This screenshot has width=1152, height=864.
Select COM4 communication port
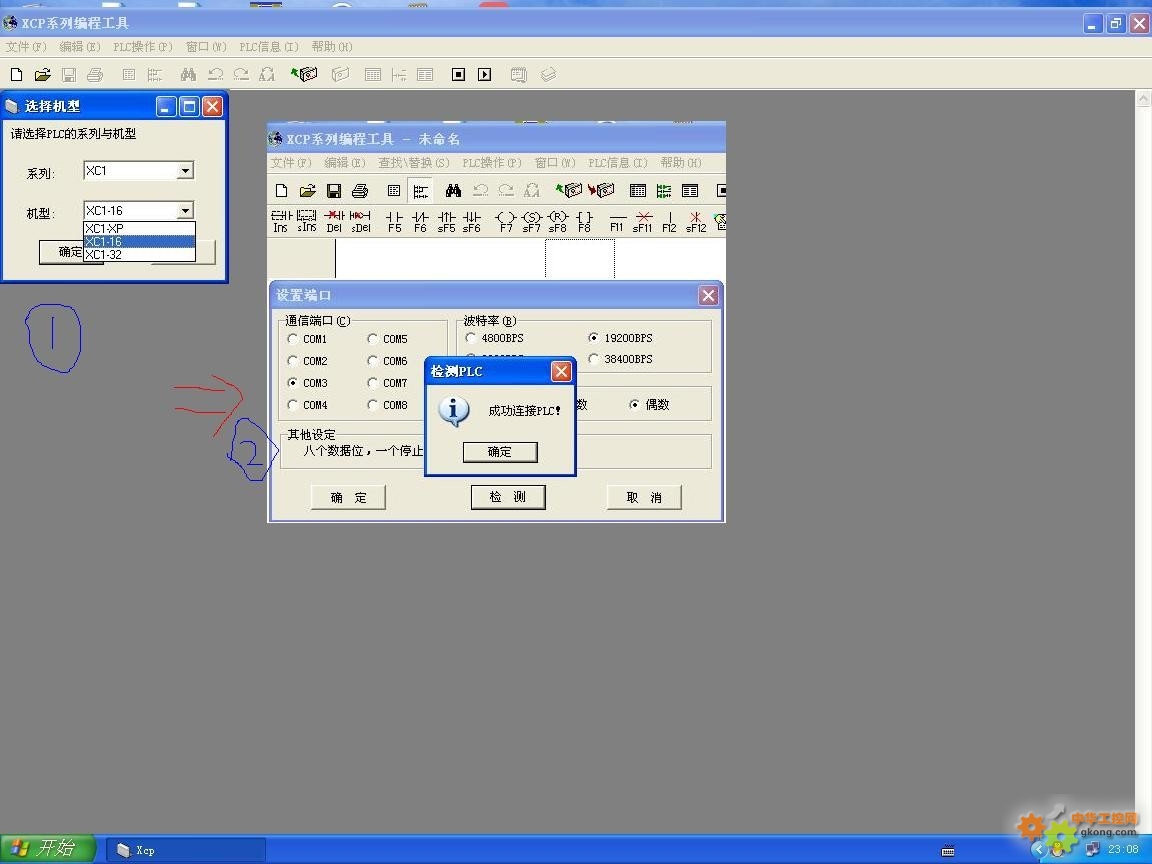(308, 405)
